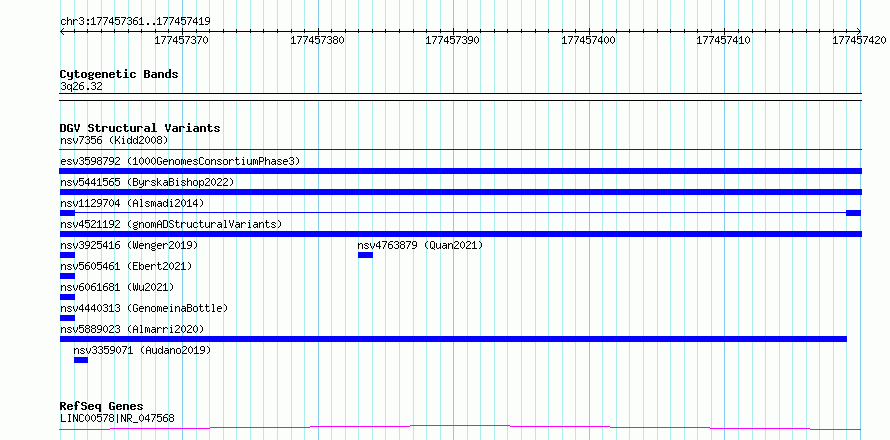The width and height of the screenshot is (890, 440).
Task: Open variant nsv3925416 (Wenger2019)
Action: click(129, 245)
